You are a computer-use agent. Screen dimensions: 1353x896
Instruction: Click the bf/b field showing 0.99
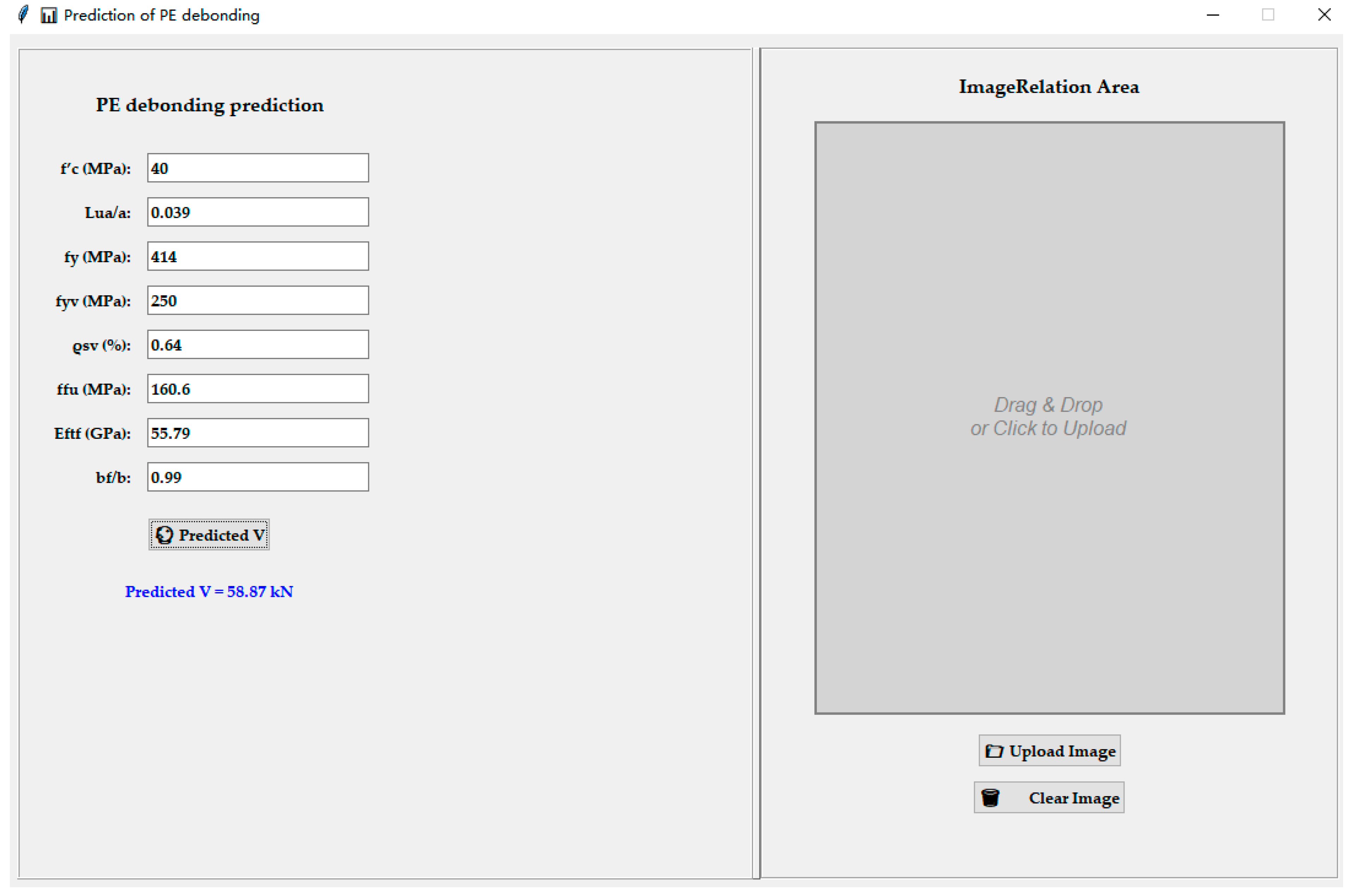pos(258,477)
